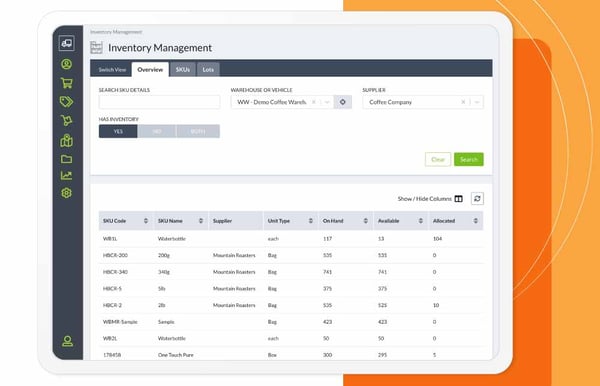Screen dimensions: 600x386
Task: Click the One Touch Pure SKU name
Action: pos(176,355)
